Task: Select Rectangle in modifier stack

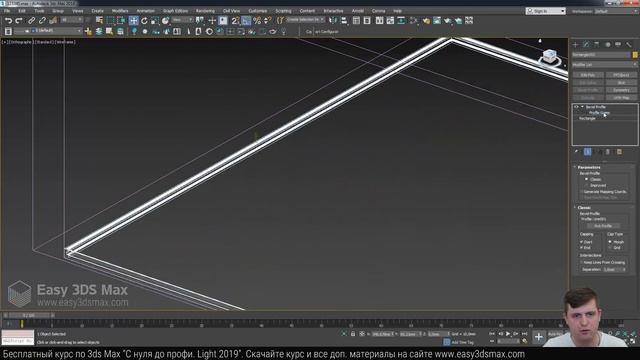Action: pos(587,118)
